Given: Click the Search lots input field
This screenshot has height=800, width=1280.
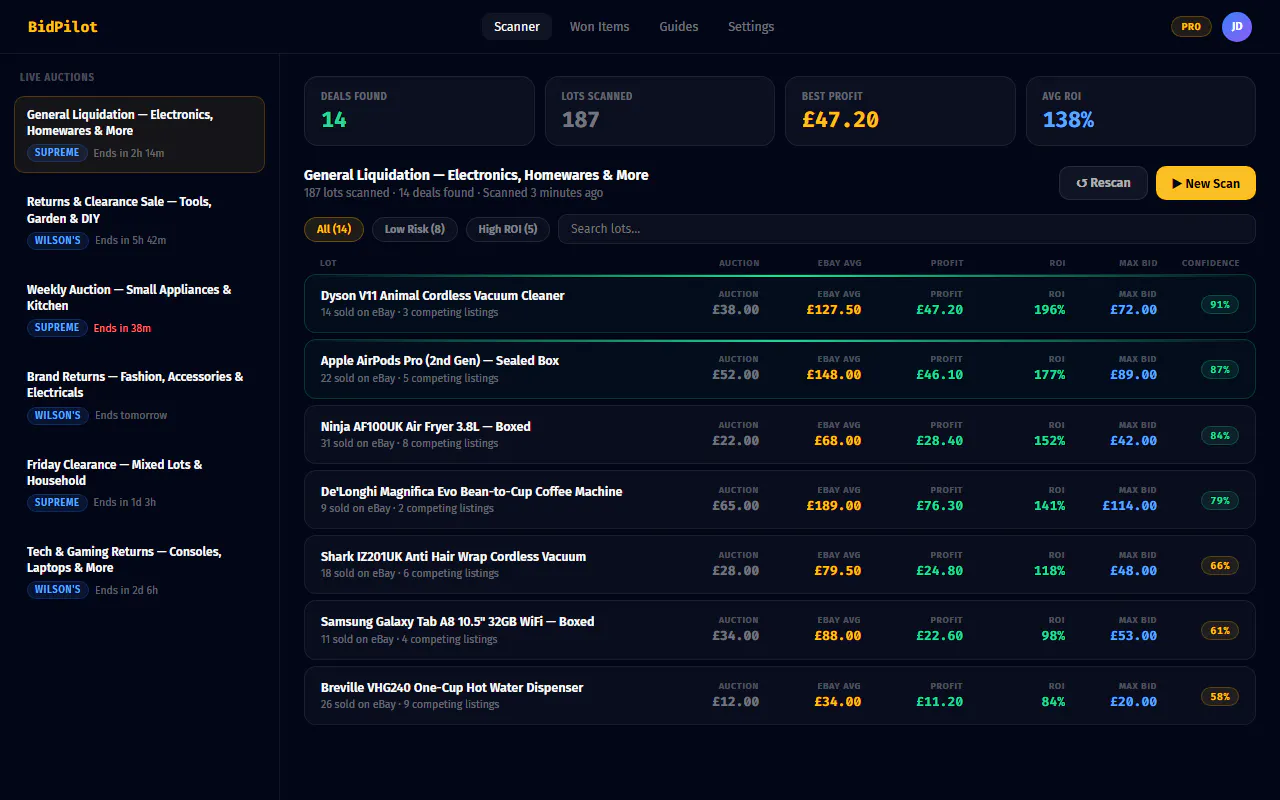Looking at the screenshot, I should coord(907,229).
